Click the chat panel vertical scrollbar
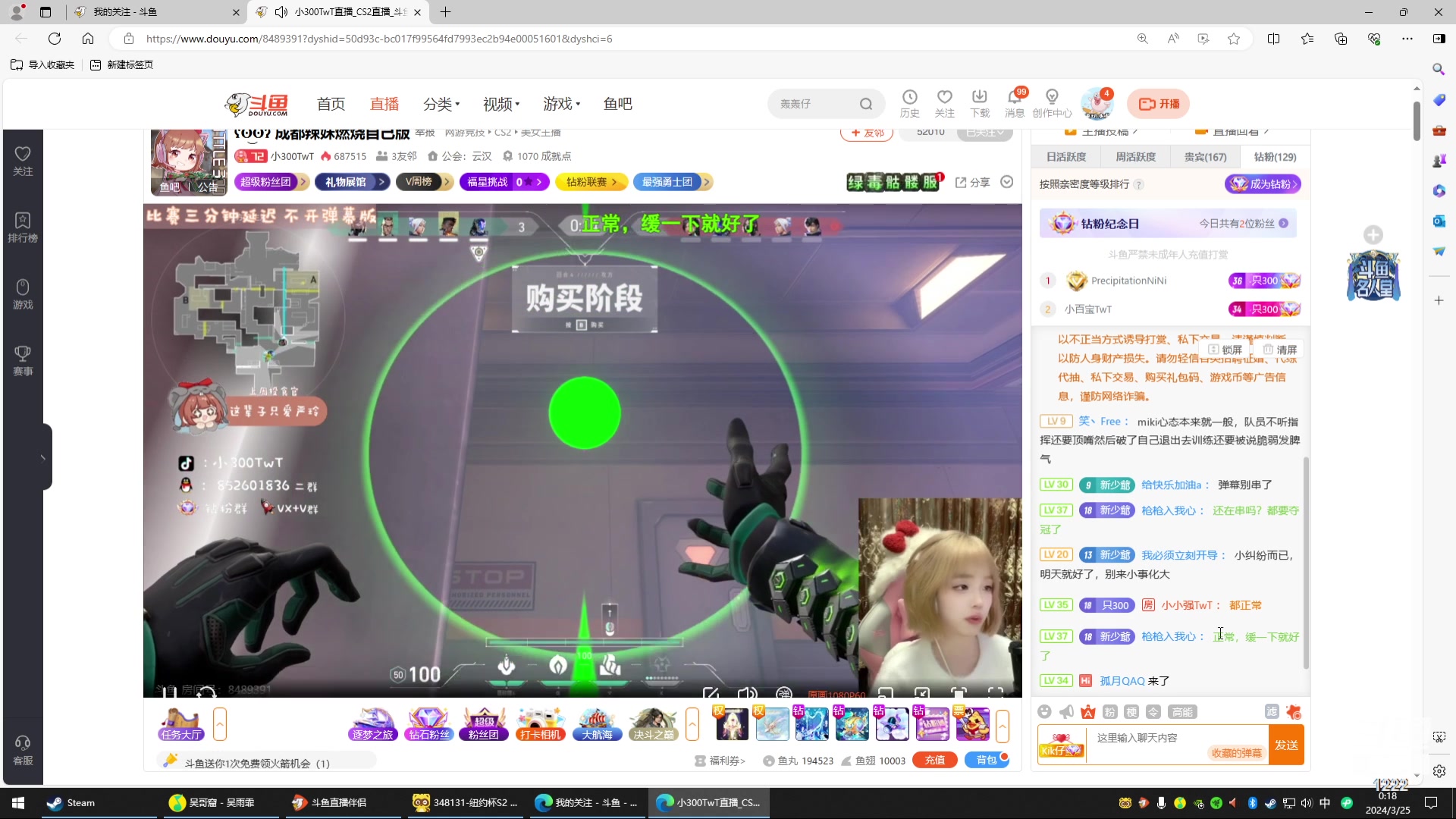The height and width of the screenshot is (819, 1456). (x=1306, y=561)
